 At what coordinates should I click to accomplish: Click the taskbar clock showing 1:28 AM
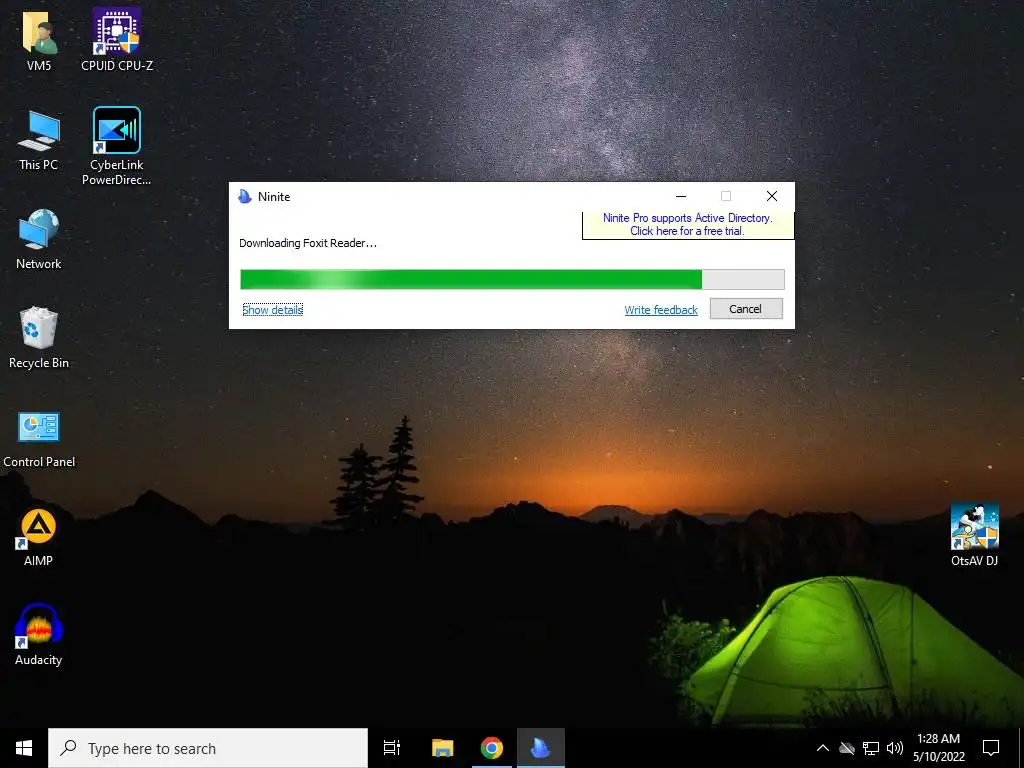(938, 748)
